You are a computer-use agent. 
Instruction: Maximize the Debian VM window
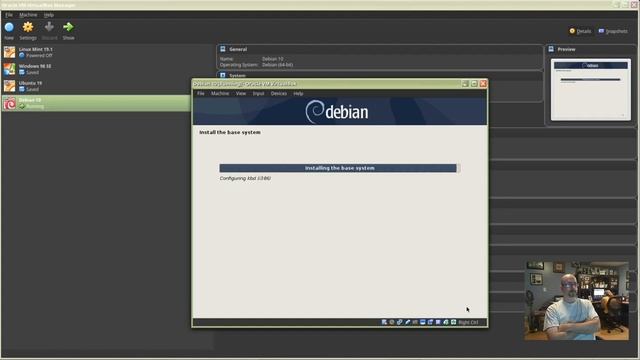point(474,84)
